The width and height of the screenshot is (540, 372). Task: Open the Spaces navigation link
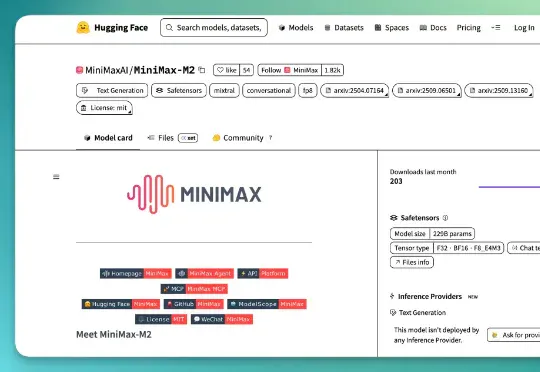coord(392,28)
